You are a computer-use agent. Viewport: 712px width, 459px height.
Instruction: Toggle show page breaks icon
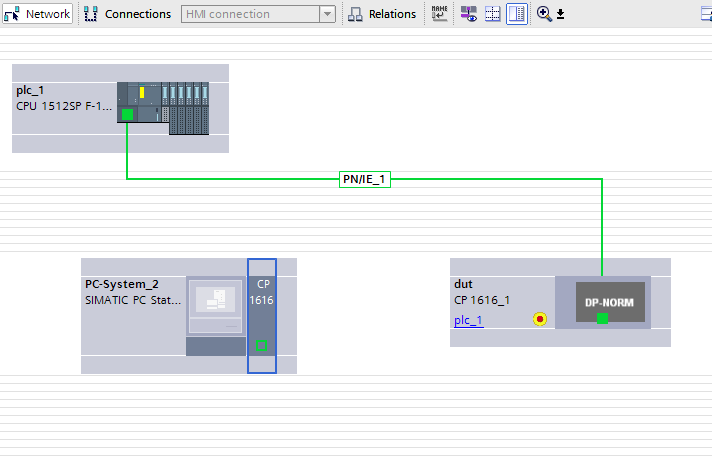click(492, 14)
